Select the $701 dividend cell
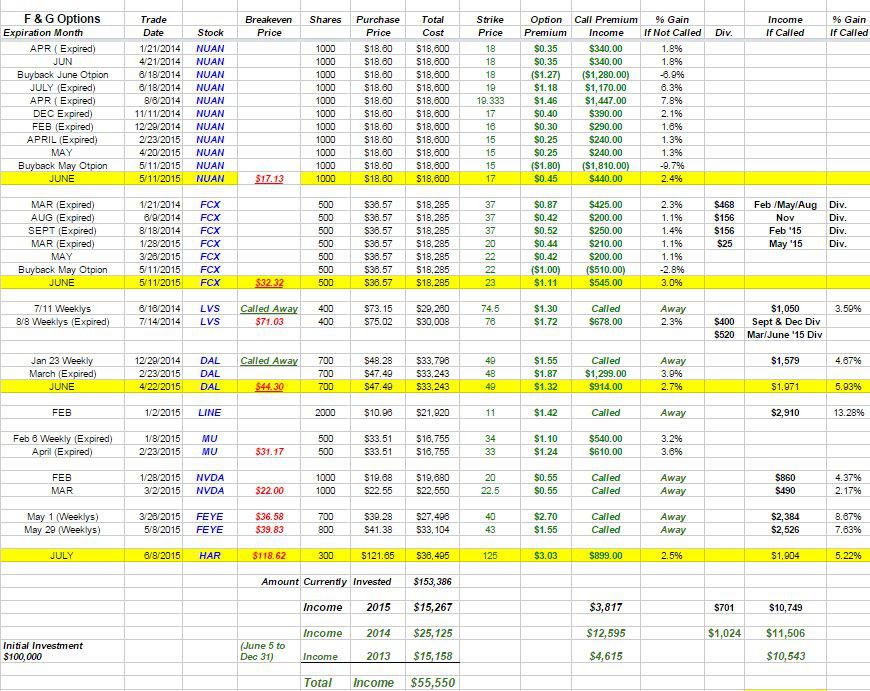The height and width of the screenshot is (691, 870). click(x=724, y=608)
